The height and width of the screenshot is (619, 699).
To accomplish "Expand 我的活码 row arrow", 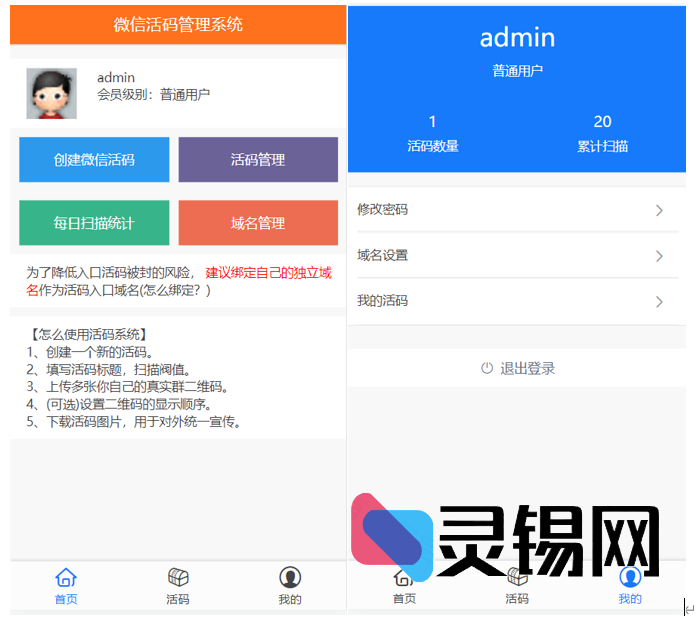I will [659, 301].
